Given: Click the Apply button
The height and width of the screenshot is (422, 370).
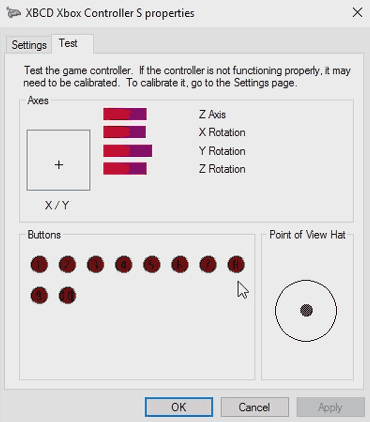Looking at the screenshot, I should click(330, 407).
